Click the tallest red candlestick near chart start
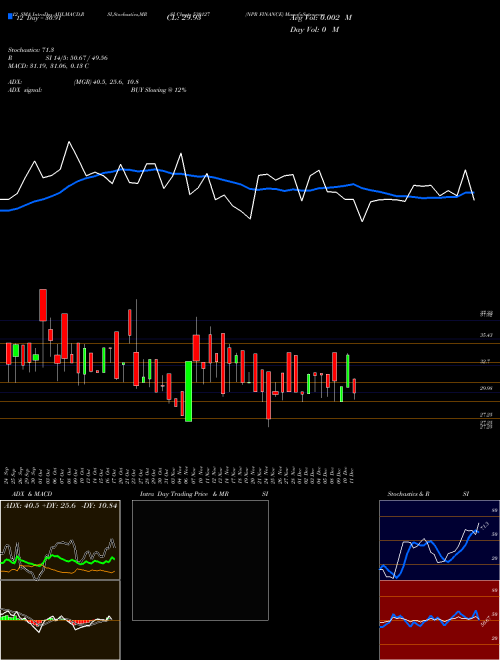The width and height of the screenshot is (500, 660). (43, 305)
